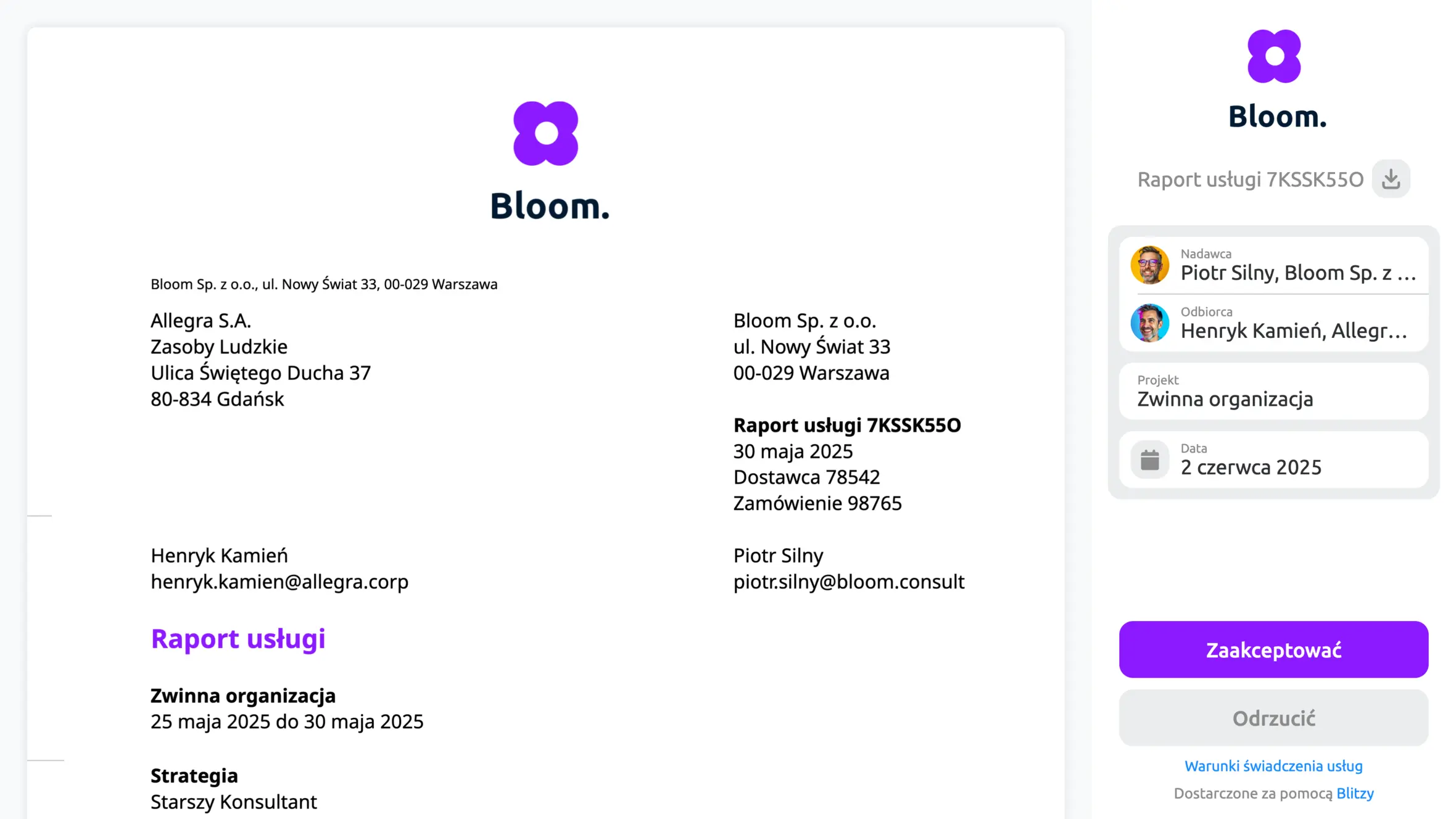Open Piotr Silny's sender avatar
Screen dimensions: 1456x819
coord(1149,265)
